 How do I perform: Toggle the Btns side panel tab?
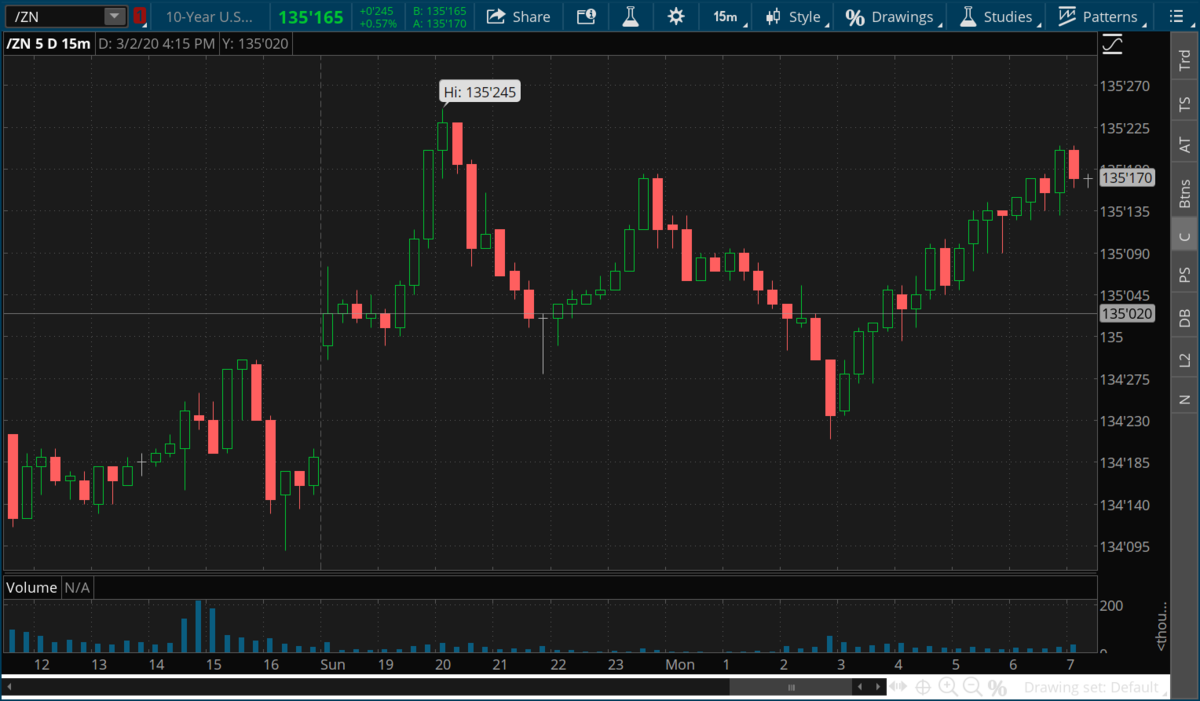pos(1185,193)
